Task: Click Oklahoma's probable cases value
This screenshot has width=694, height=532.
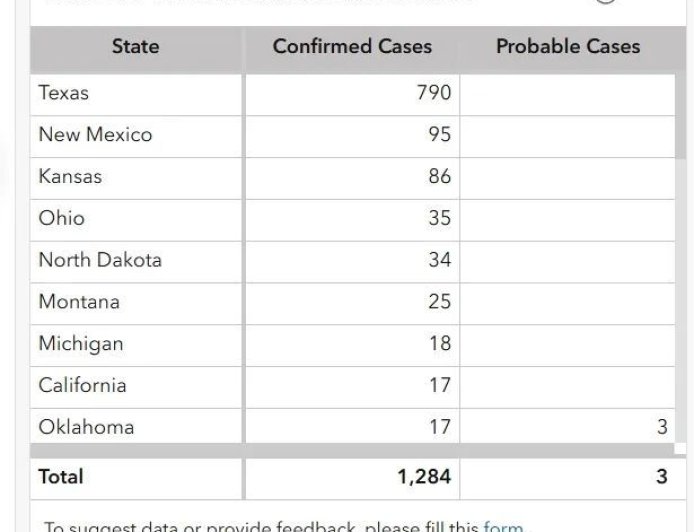Action: (x=661, y=427)
